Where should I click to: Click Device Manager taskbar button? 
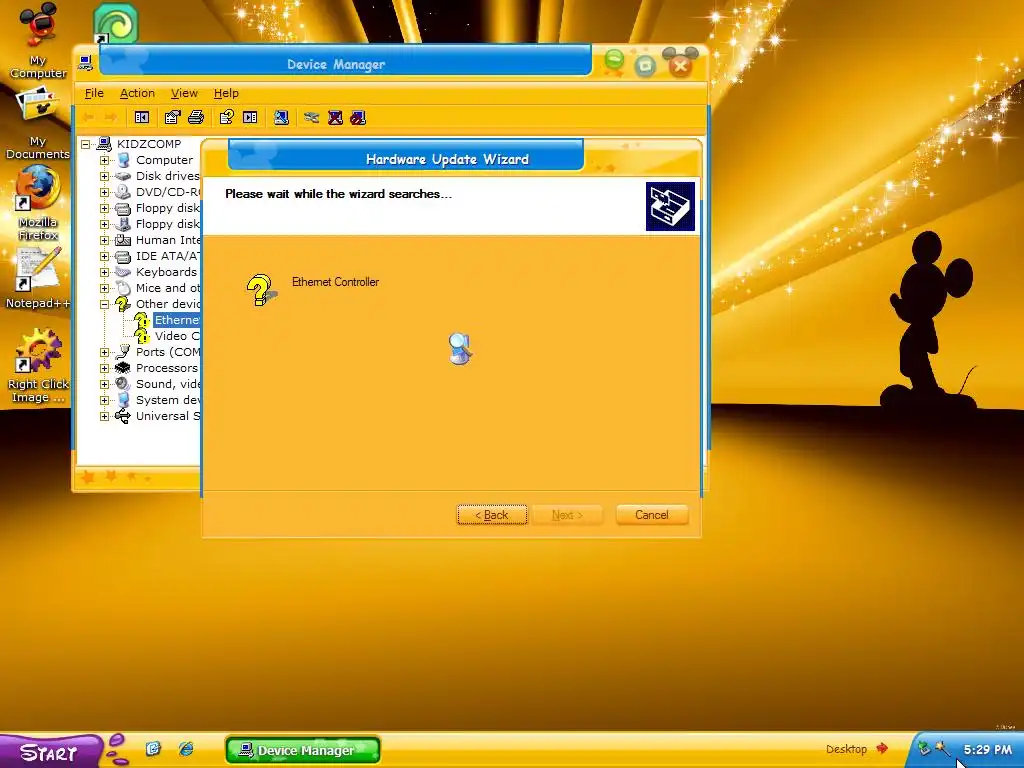pyautogui.click(x=302, y=750)
